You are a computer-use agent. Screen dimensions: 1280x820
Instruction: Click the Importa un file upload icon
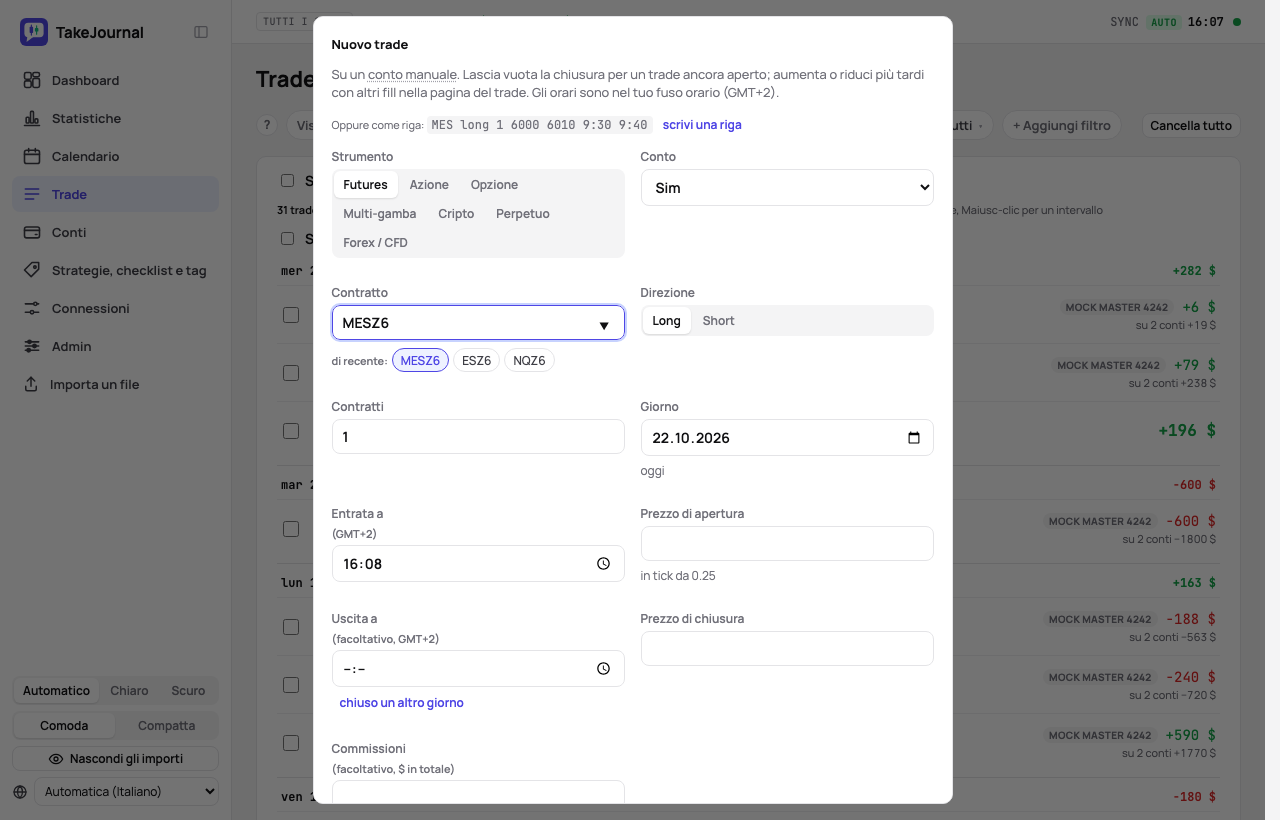pyautogui.click(x=31, y=384)
